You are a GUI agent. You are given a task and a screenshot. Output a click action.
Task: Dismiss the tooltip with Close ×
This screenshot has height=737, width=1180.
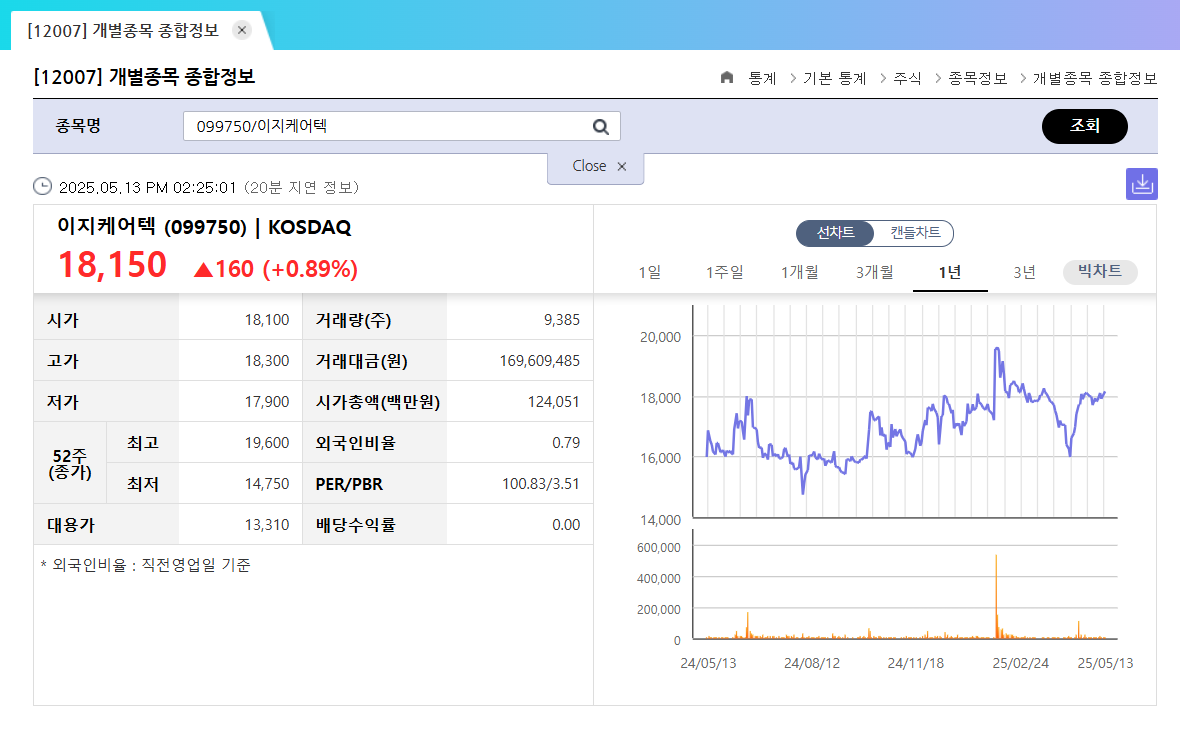click(x=595, y=167)
